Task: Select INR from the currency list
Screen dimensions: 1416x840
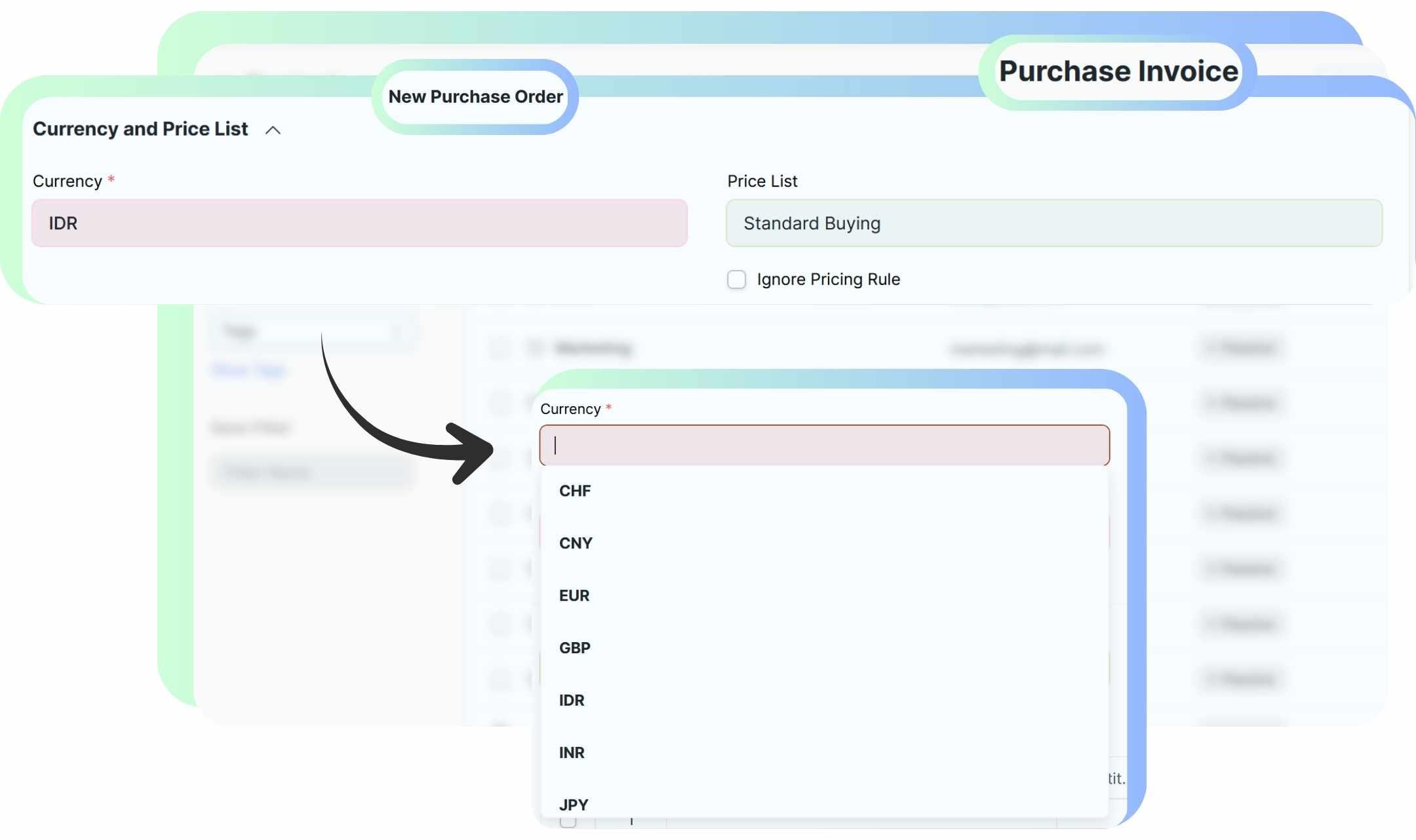Action: tap(572, 753)
